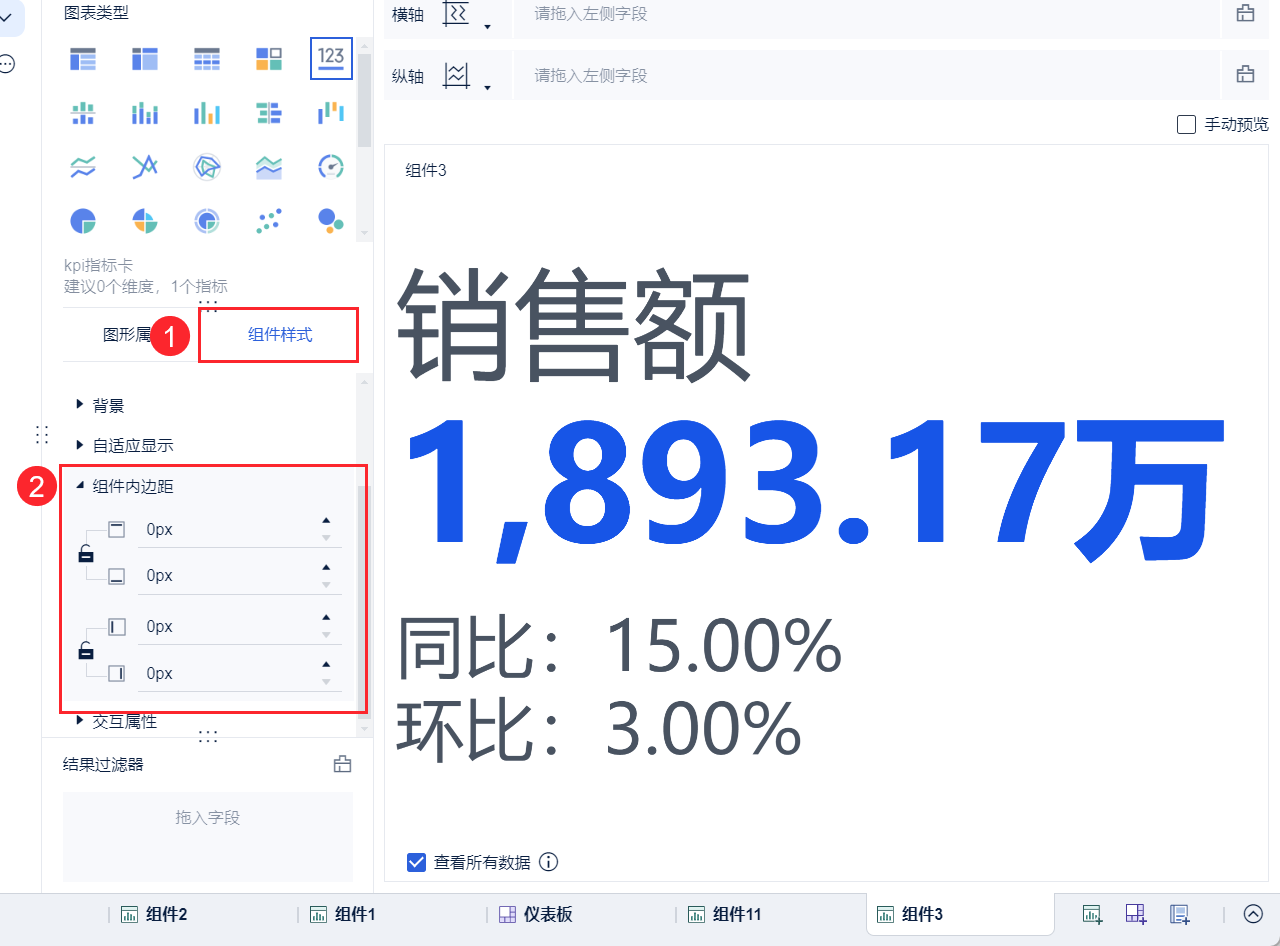Expand the 交互属性 section
Screen dimensions: 1280x946
(x=80, y=721)
